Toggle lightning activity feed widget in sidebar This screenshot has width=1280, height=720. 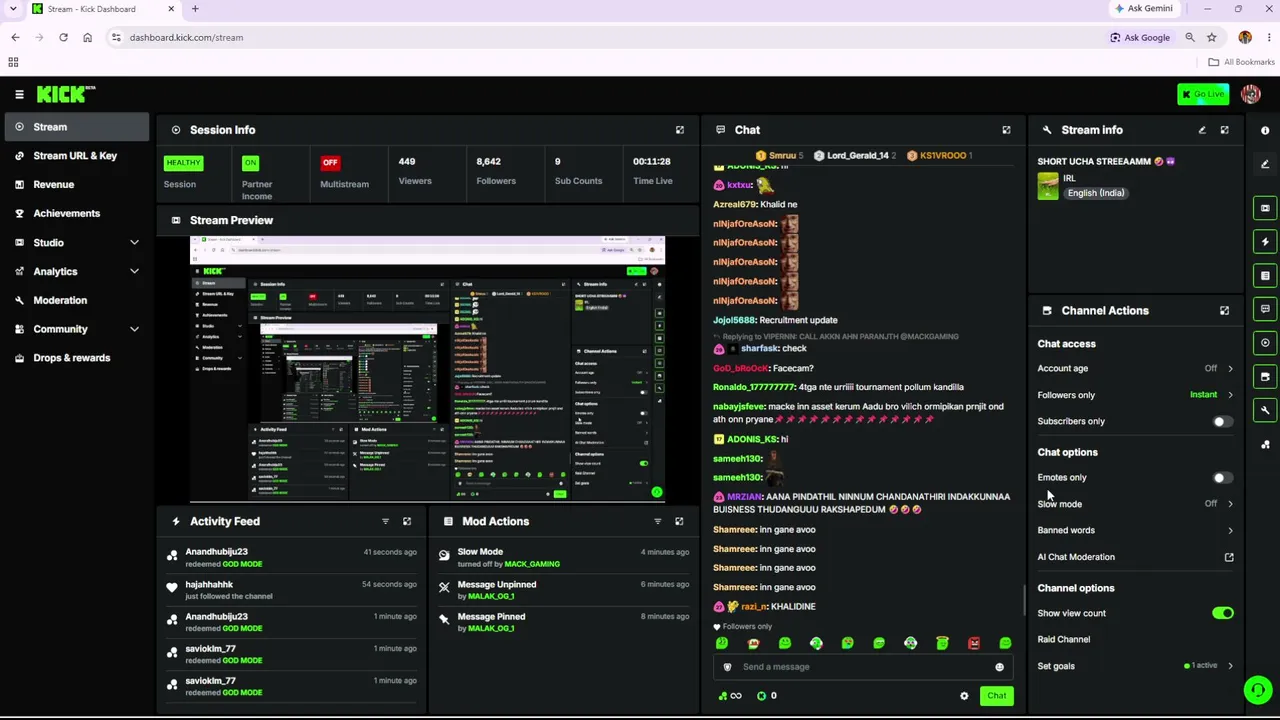pos(1265,242)
